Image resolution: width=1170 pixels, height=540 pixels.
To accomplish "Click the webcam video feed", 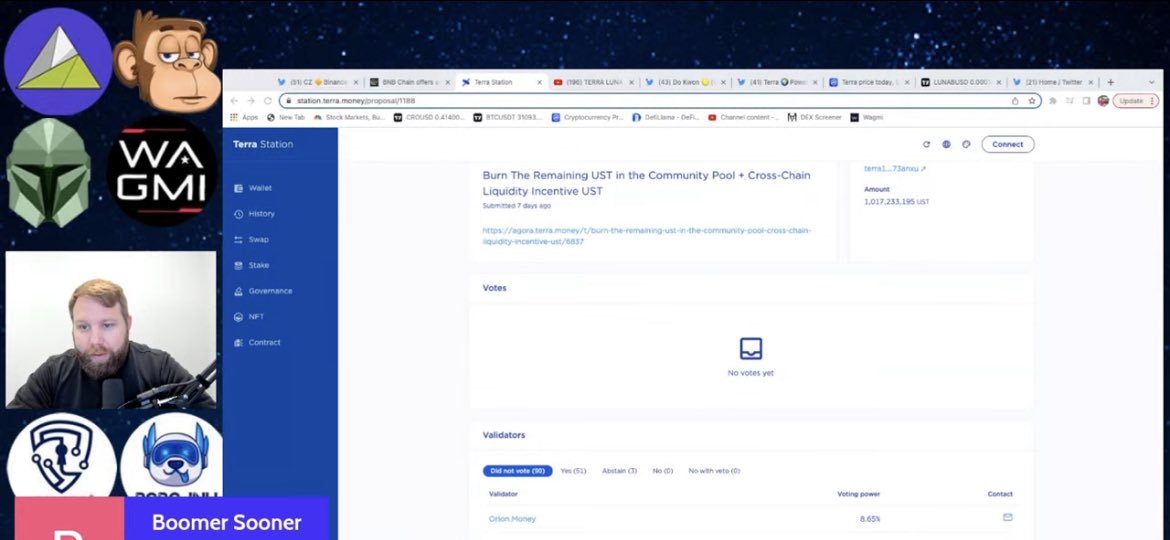I will point(110,330).
